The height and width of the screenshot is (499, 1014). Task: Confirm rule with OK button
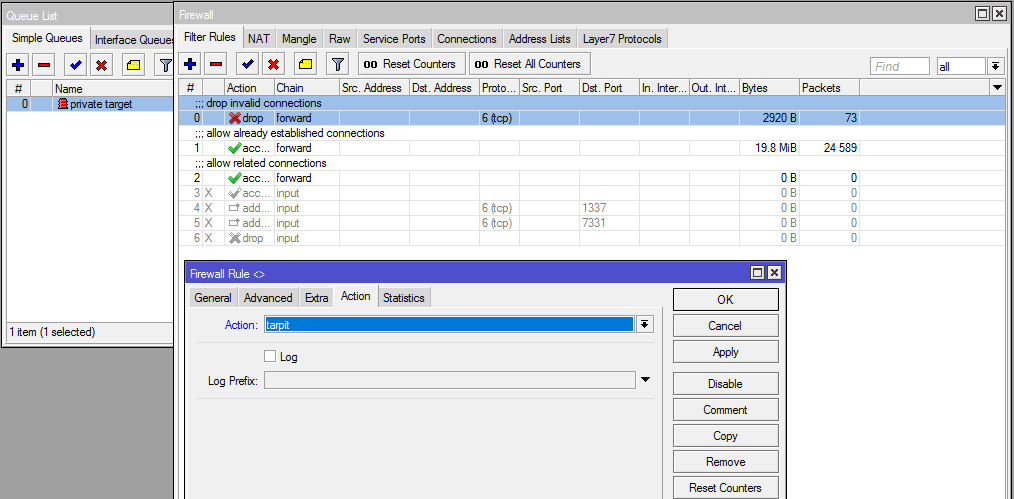pyautogui.click(x=726, y=300)
